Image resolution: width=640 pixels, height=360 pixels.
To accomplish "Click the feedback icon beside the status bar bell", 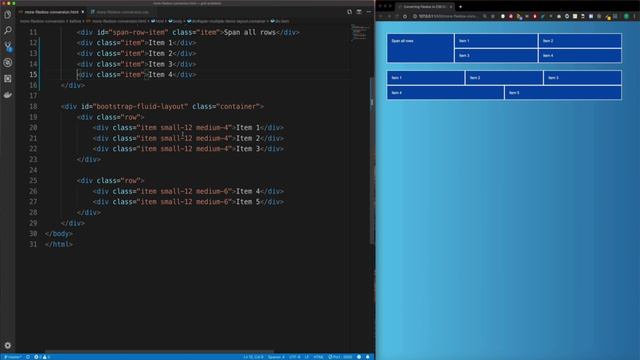I will point(359,357).
